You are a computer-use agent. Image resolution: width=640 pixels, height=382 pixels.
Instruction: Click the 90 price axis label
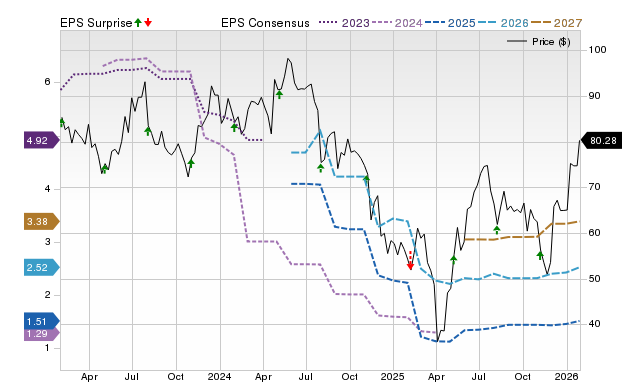tap(594, 96)
